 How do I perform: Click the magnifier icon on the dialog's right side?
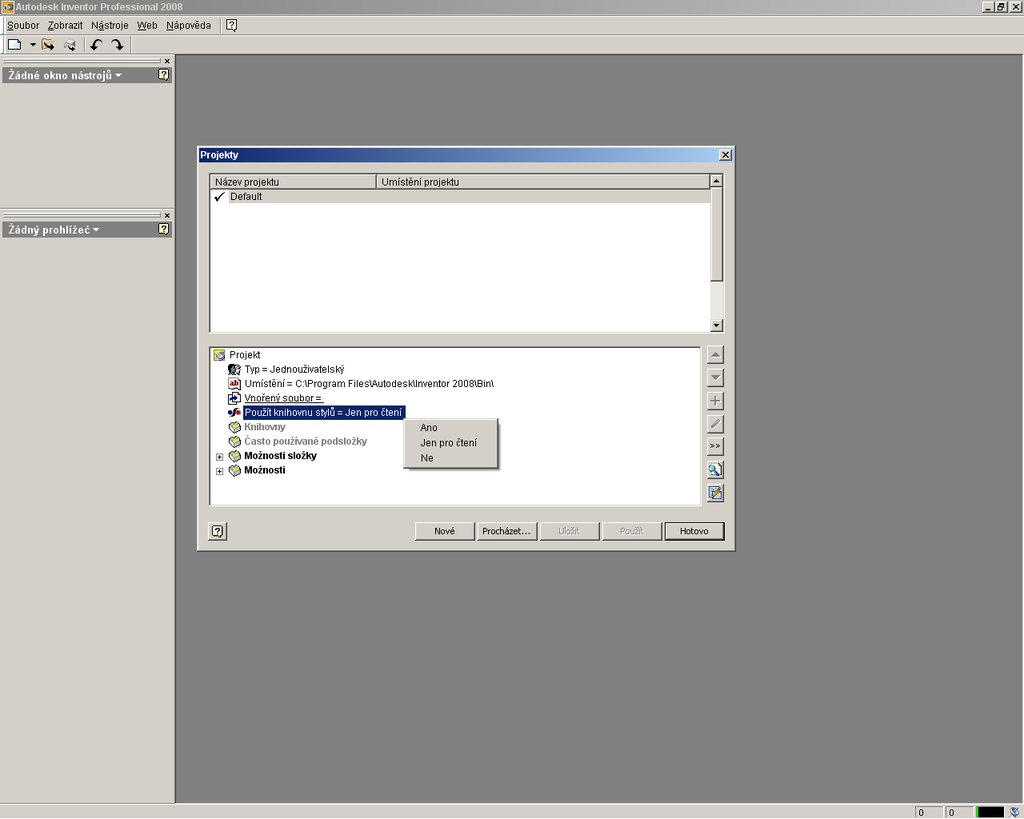(x=715, y=470)
